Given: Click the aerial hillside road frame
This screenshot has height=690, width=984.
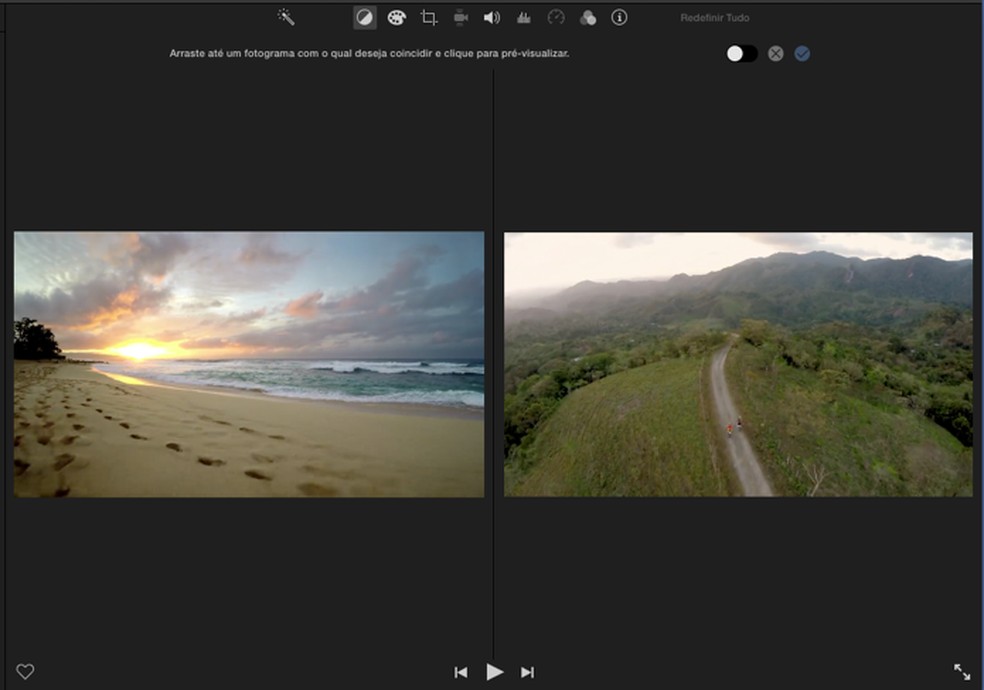Looking at the screenshot, I should pyautogui.click(x=738, y=364).
